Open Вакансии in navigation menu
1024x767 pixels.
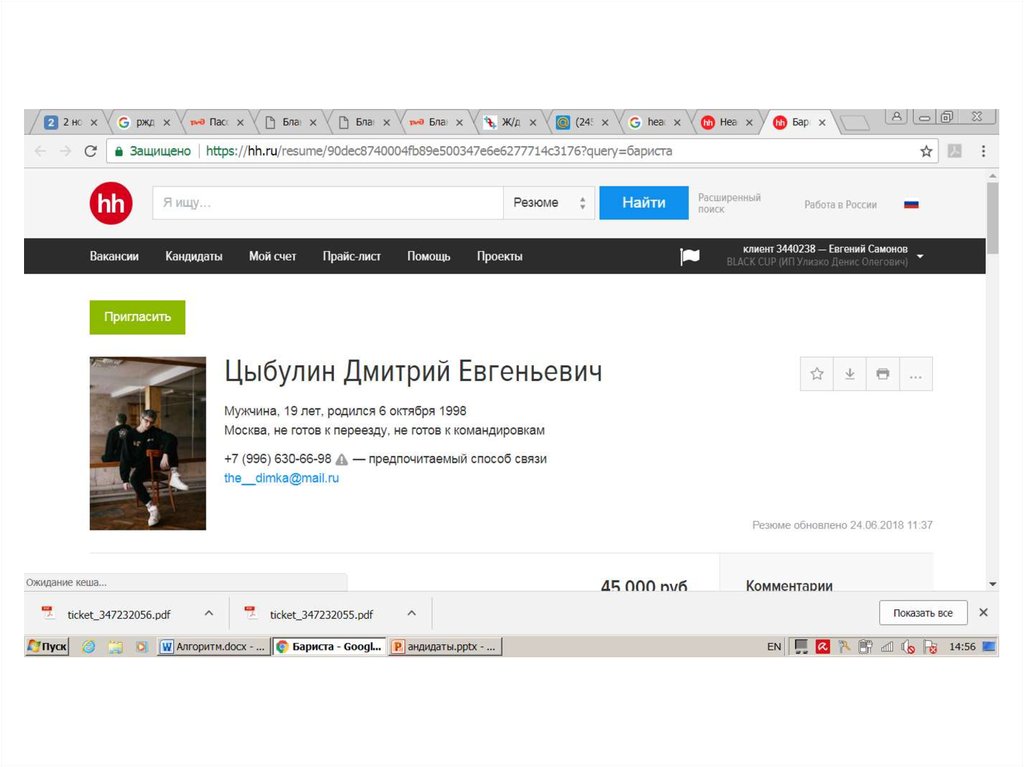[114, 256]
